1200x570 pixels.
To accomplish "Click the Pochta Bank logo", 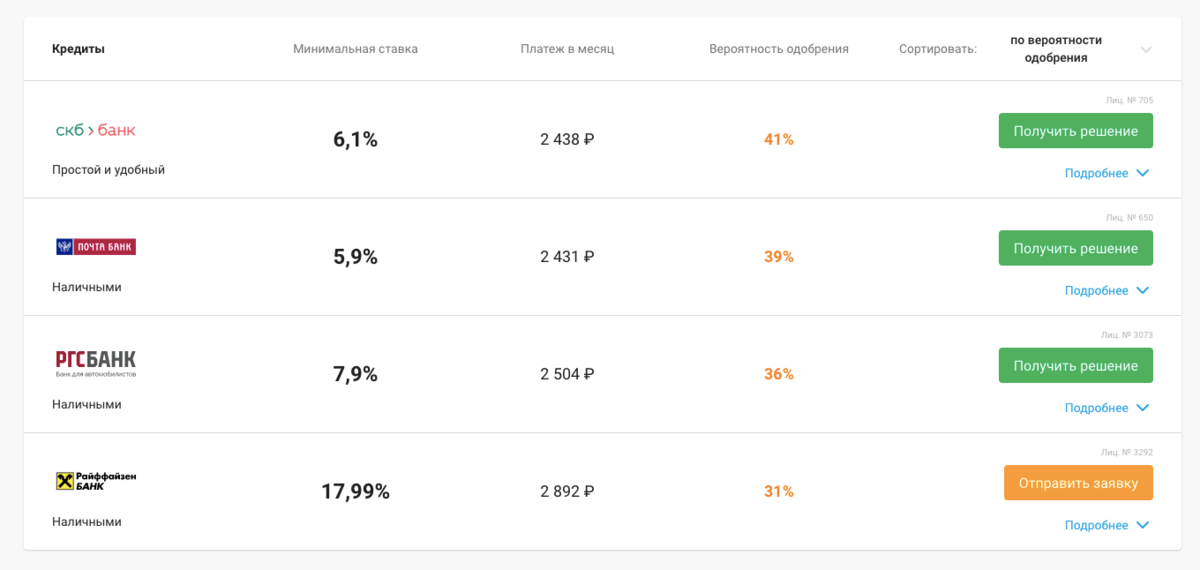I will 95,246.
